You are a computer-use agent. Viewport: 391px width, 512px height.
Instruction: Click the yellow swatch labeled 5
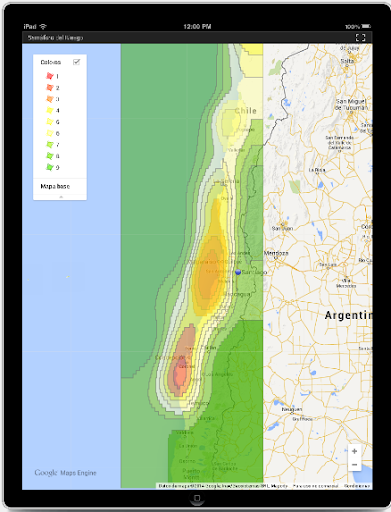click(50, 122)
